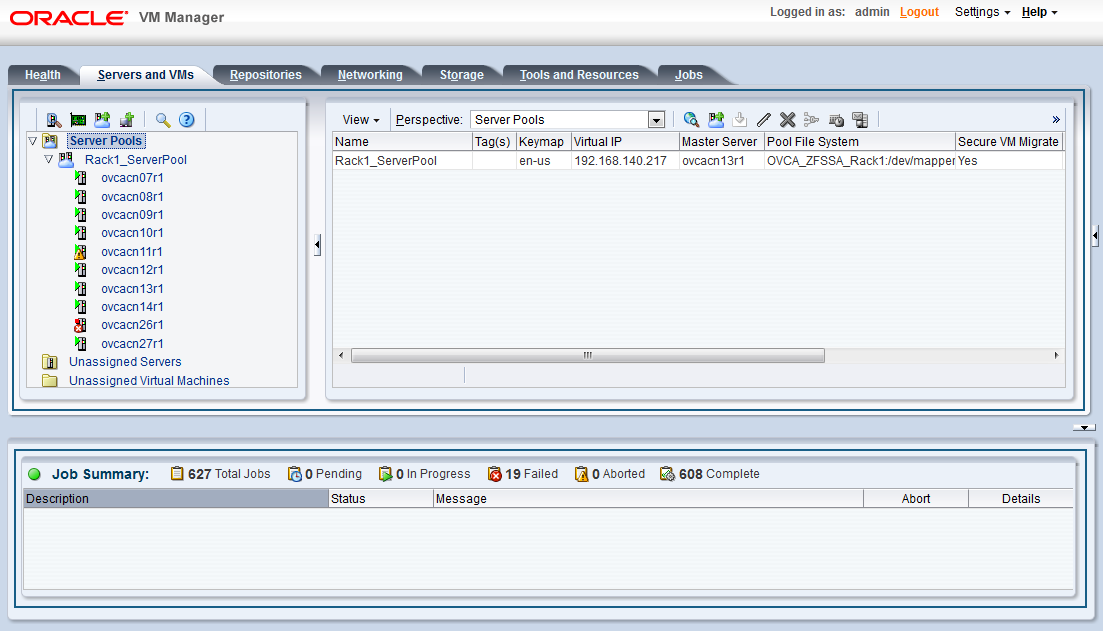
Task: Click the Complete jobs checkmark icon
Action: [668, 474]
